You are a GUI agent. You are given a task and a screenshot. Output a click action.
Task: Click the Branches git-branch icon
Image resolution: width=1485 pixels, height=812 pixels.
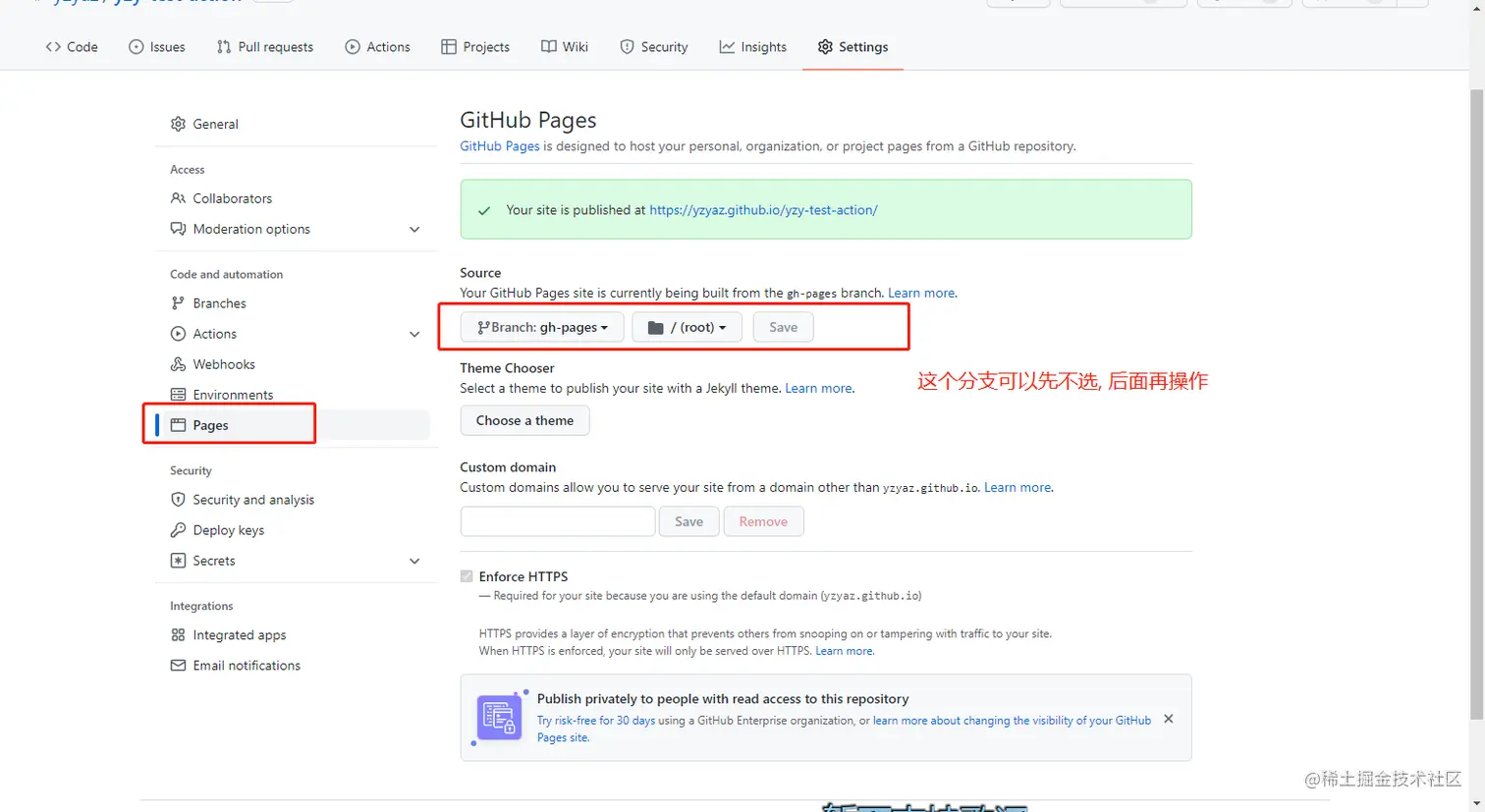coord(178,303)
